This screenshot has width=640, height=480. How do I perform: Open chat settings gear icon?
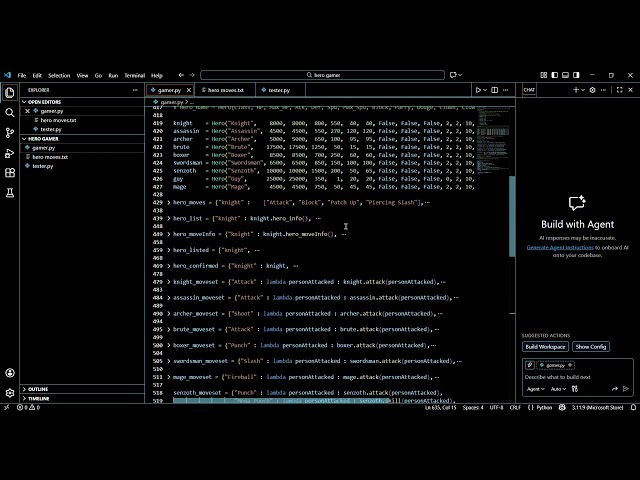click(592, 90)
